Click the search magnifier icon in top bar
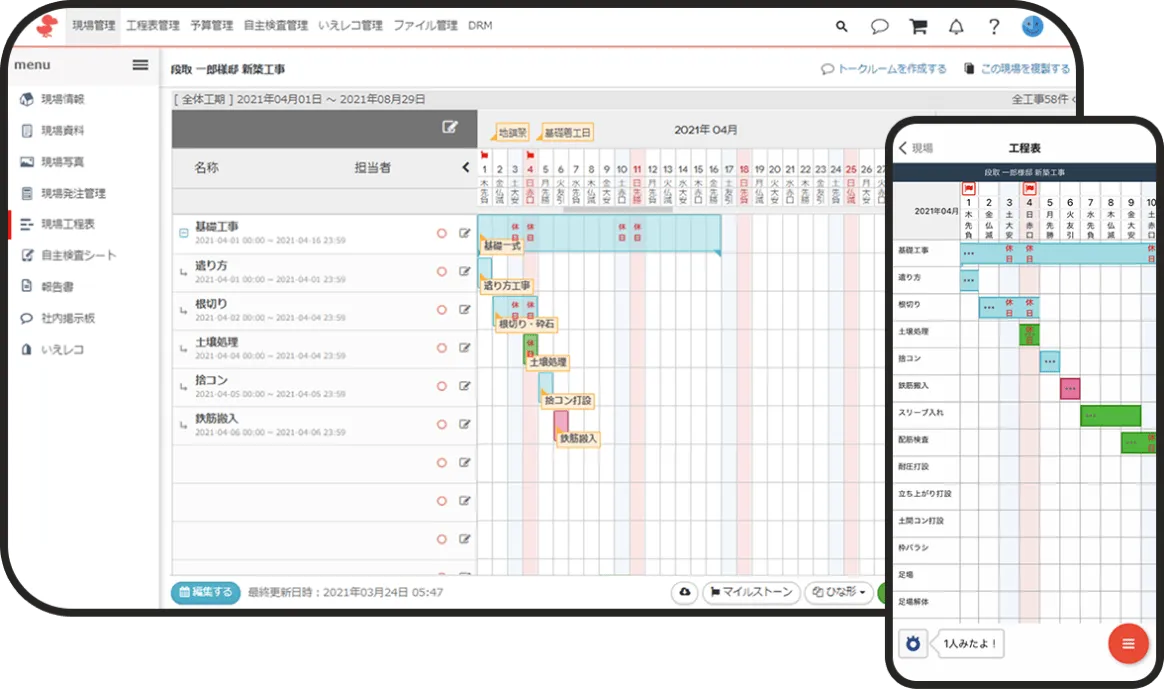Image resolution: width=1164 pixels, height=689 pixels. [842, 27]
